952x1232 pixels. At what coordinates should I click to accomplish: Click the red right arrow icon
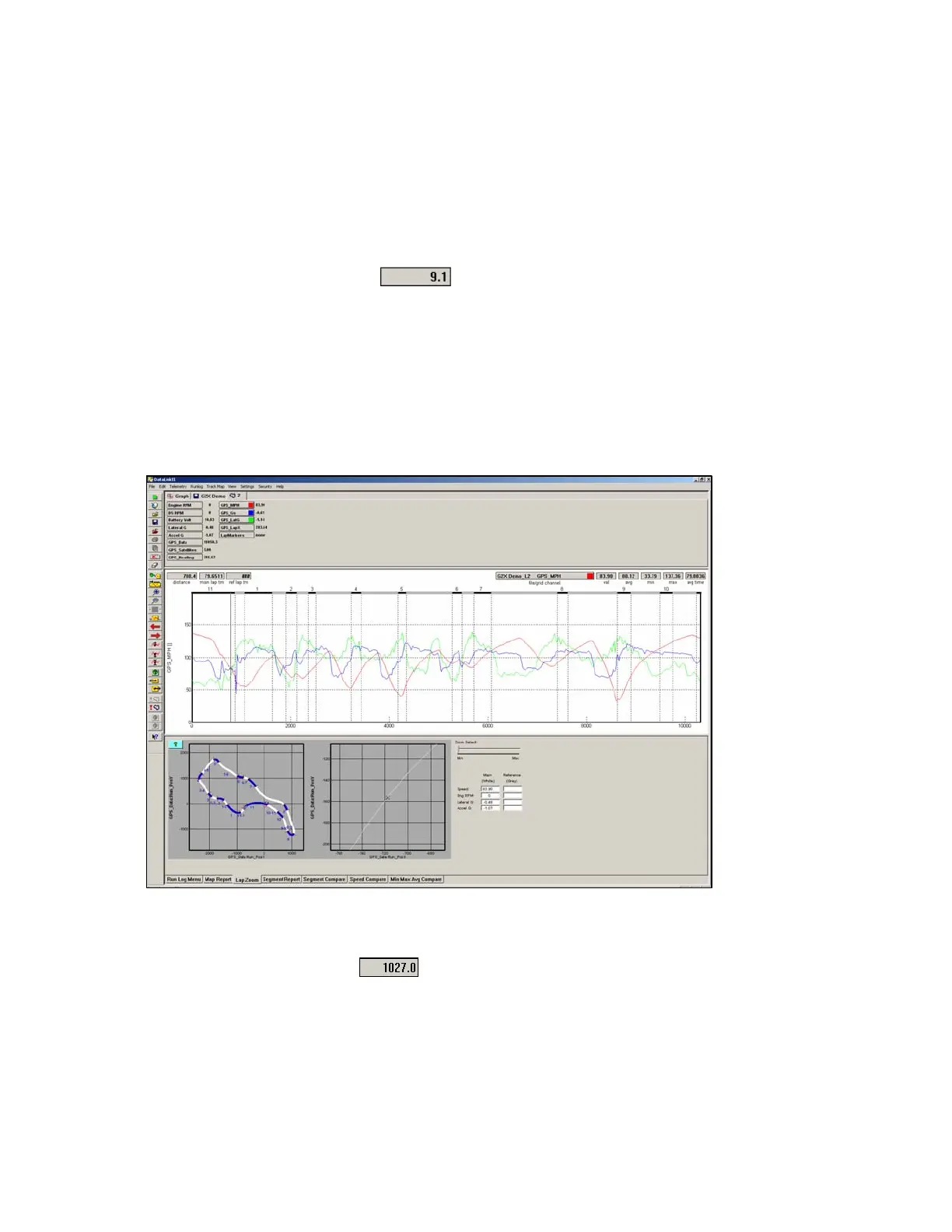pos(155,635)
